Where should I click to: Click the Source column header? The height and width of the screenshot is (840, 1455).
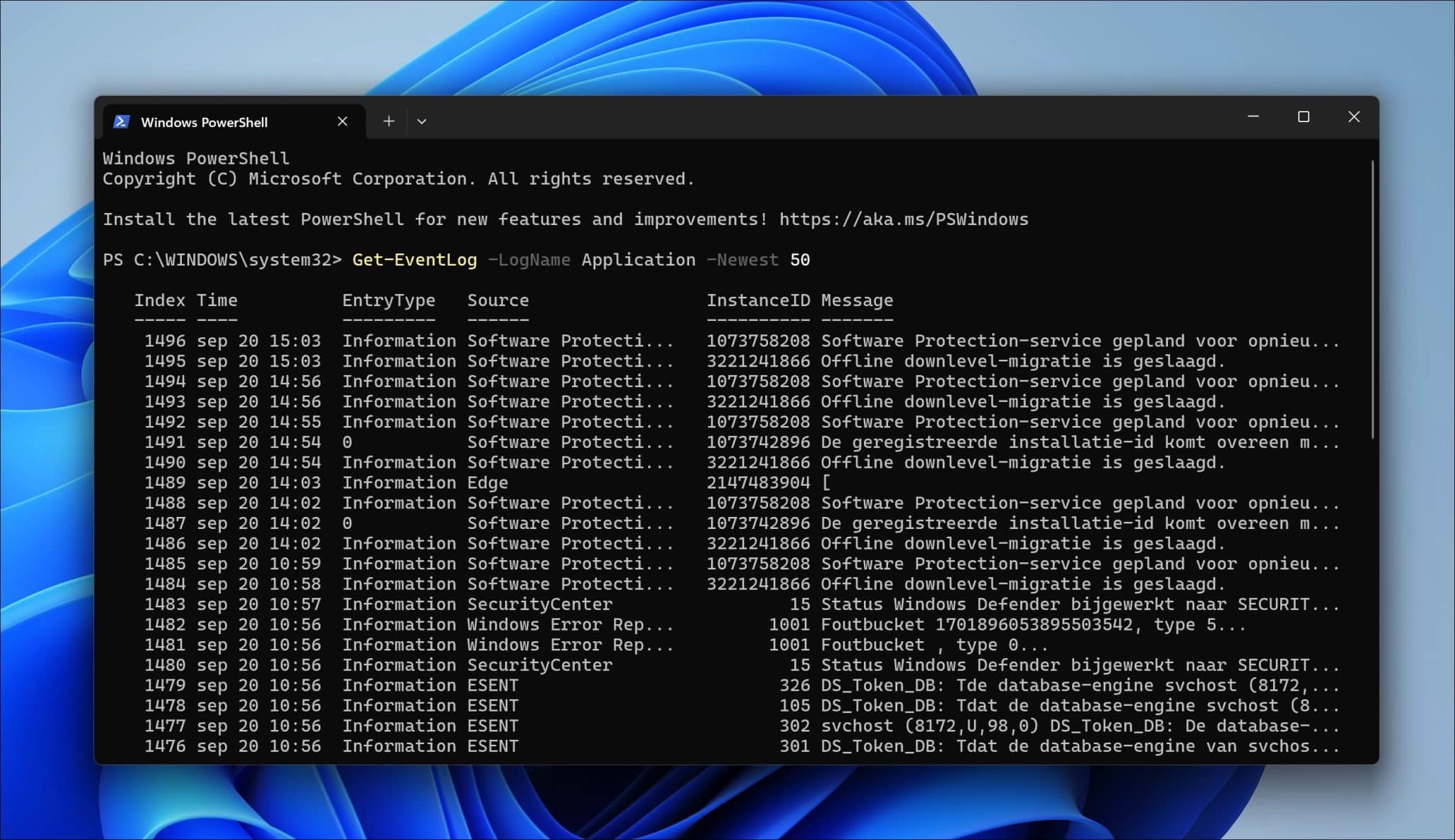point(498,300)
